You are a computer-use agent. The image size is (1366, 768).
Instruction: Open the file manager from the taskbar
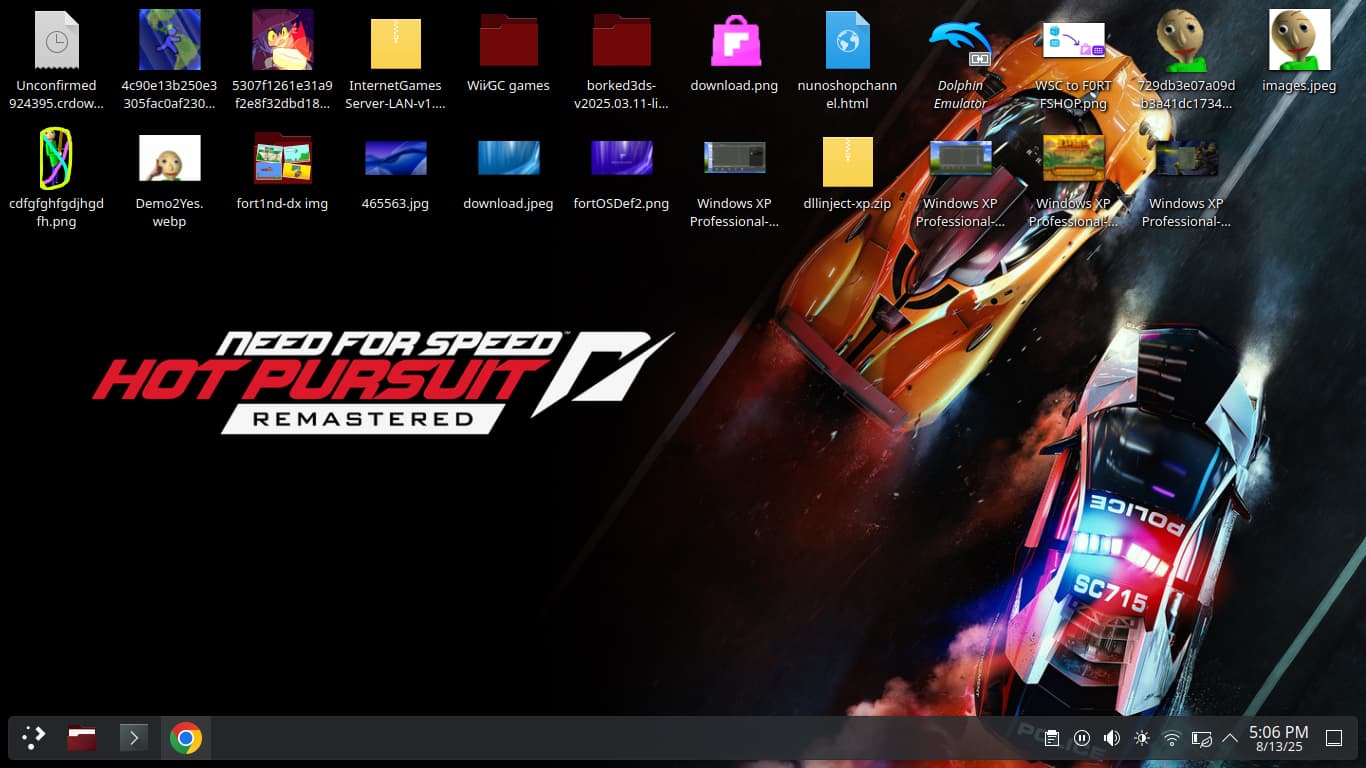[82, 738]
